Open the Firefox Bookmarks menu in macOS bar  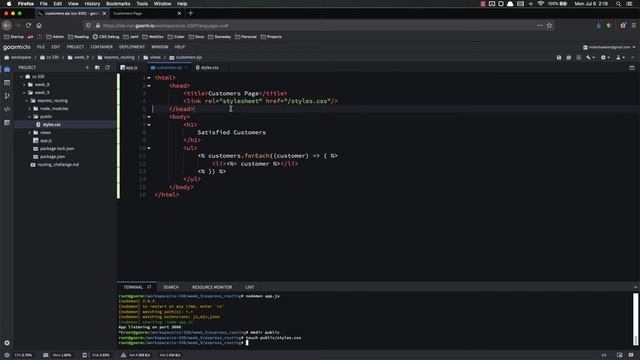coord(118,4)
